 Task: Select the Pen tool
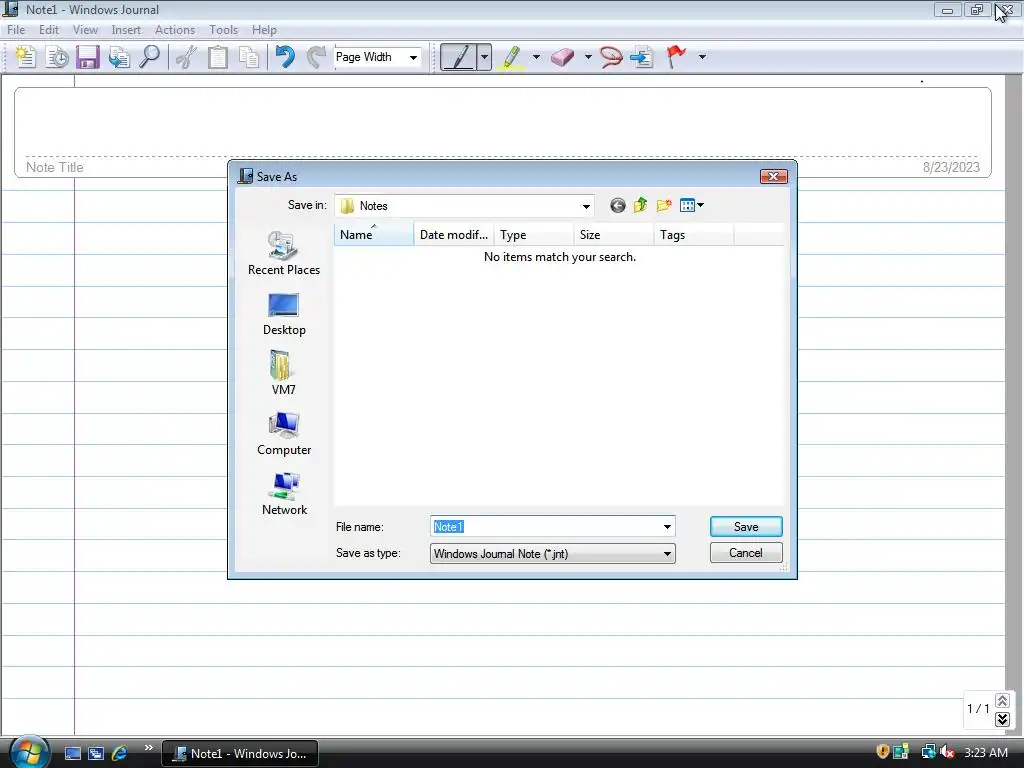pyautogui.click(x=458, y=57)
